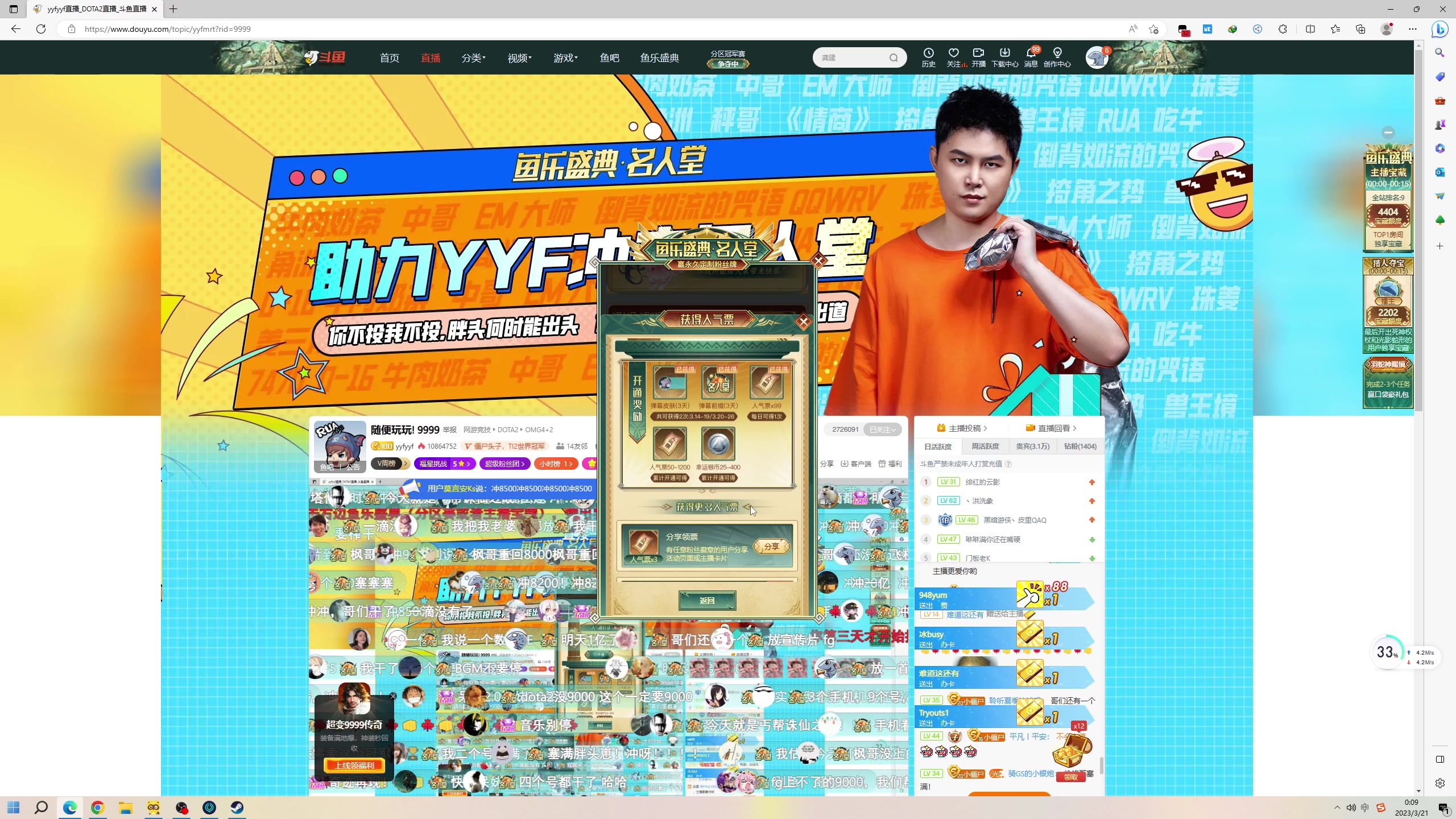
Task: Go to 直播 in navigation
Action: [x=431, y=57]
